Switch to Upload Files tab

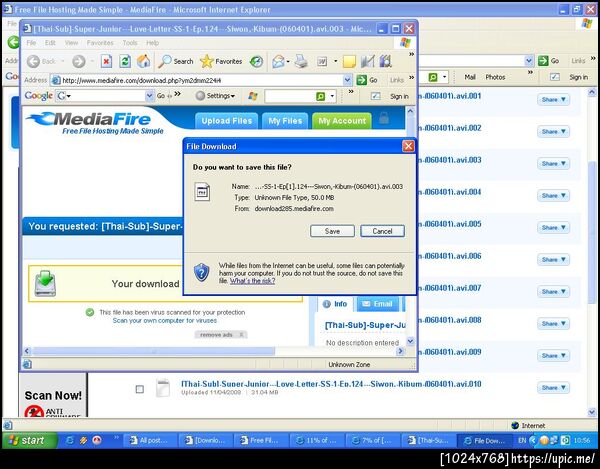coord(227,121)
